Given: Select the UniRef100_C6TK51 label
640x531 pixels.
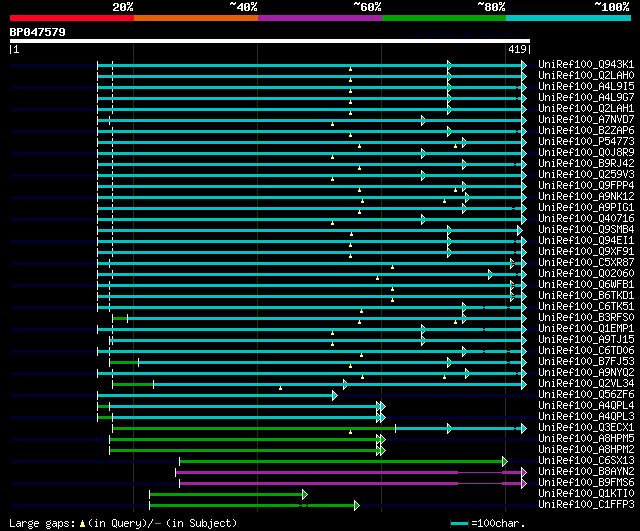Looking at the screenshot, I should coord(586,307).
